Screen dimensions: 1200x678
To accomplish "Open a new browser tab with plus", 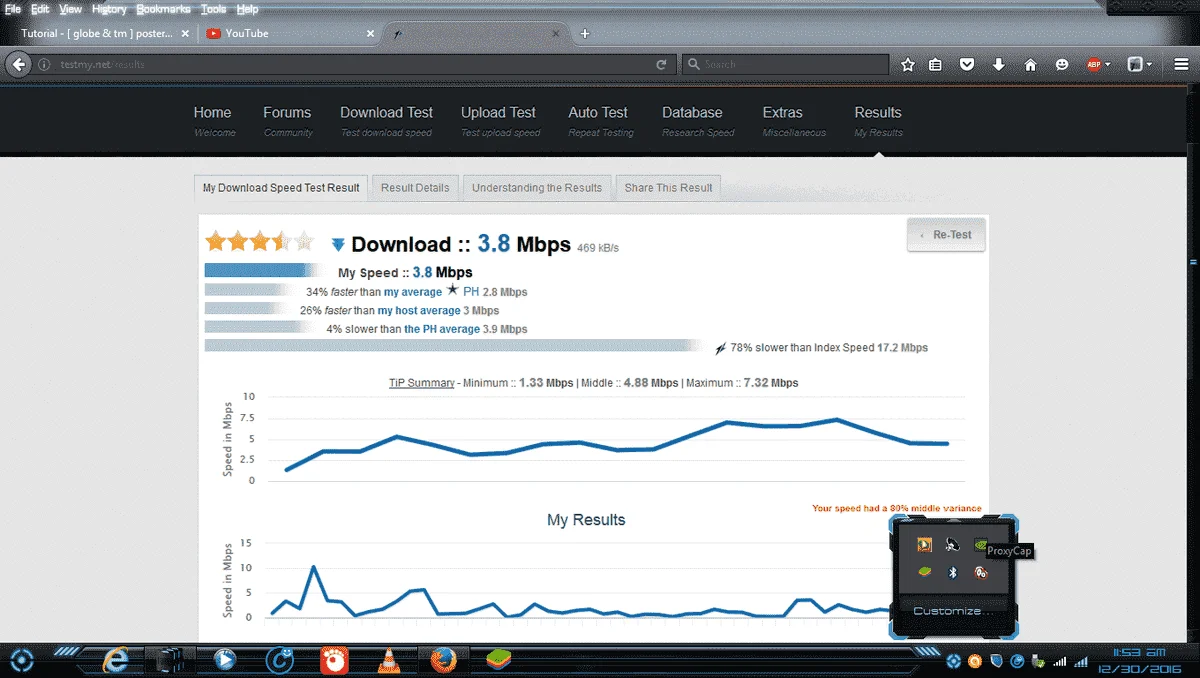I will coord(585,33).
